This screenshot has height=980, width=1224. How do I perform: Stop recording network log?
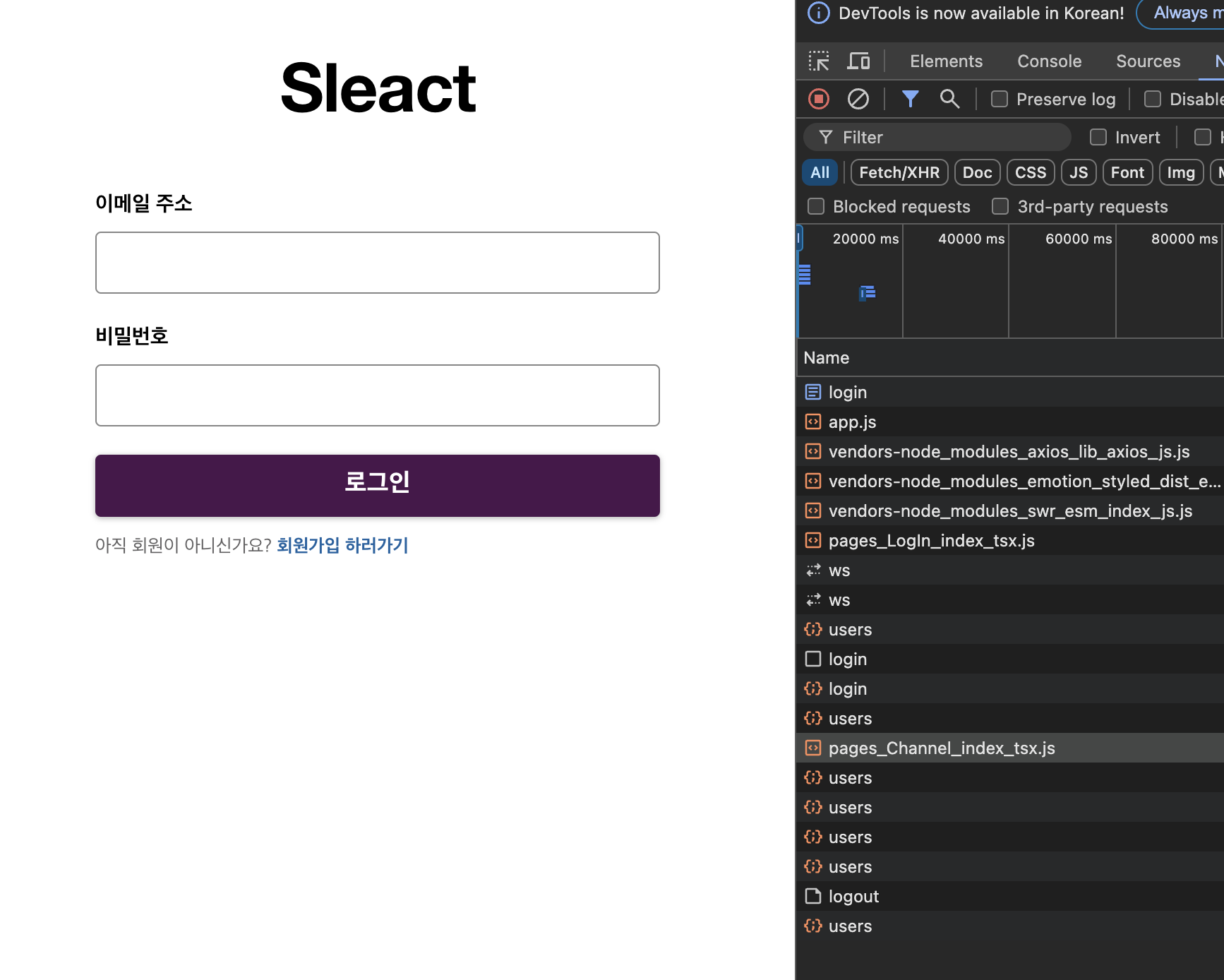[819, 99]
